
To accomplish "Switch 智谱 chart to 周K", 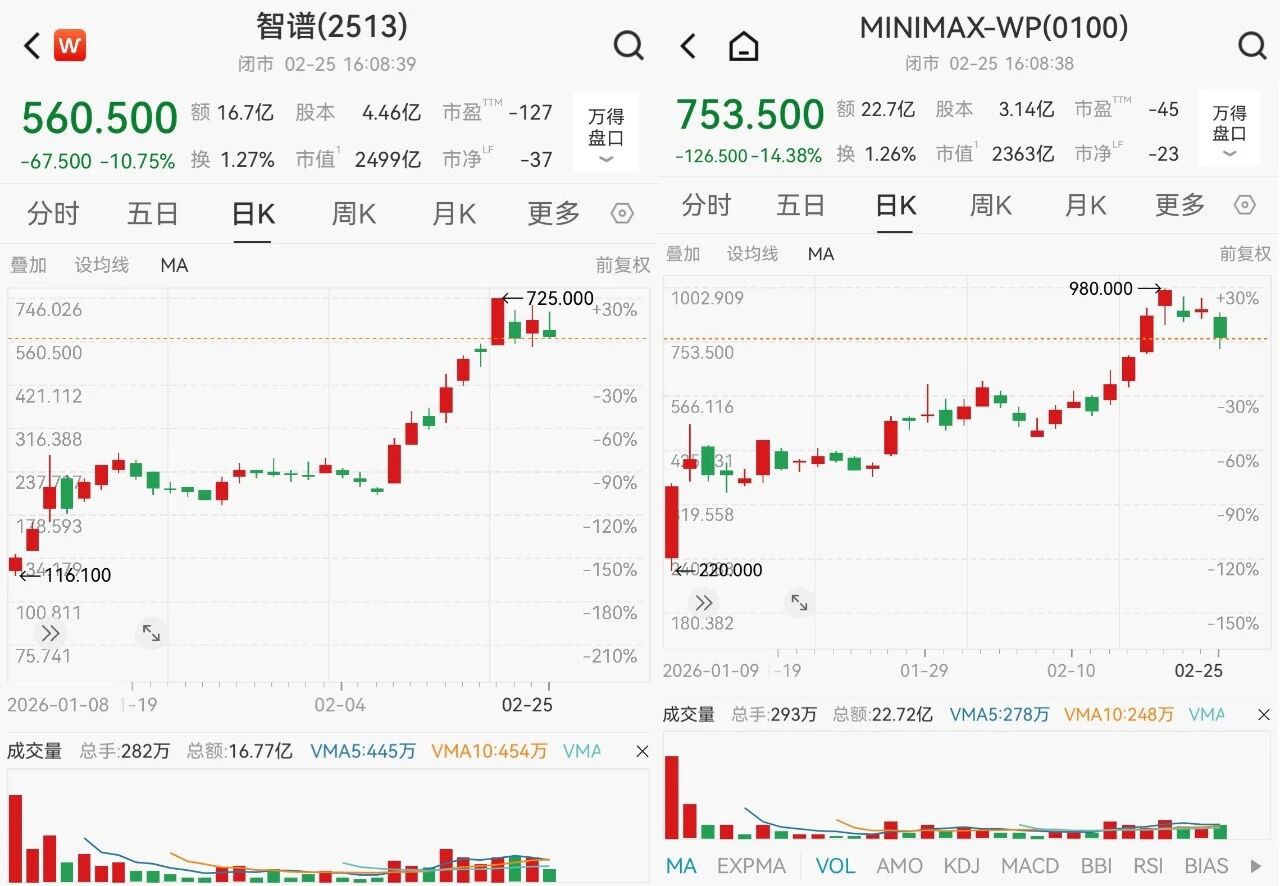I will tap(353, 213).
